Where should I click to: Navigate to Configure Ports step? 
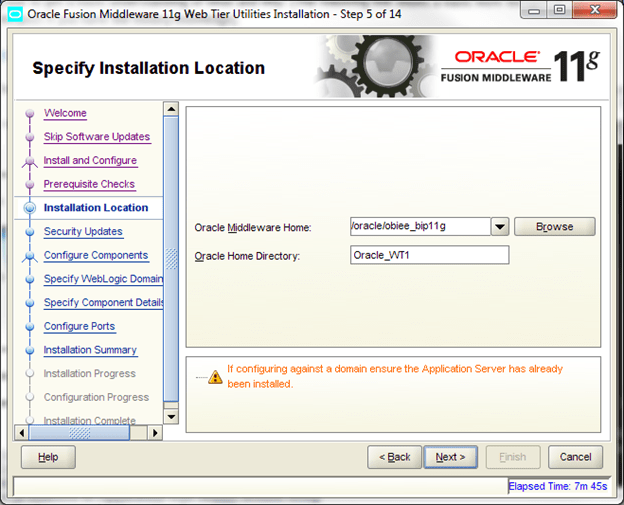pos(79,327)
